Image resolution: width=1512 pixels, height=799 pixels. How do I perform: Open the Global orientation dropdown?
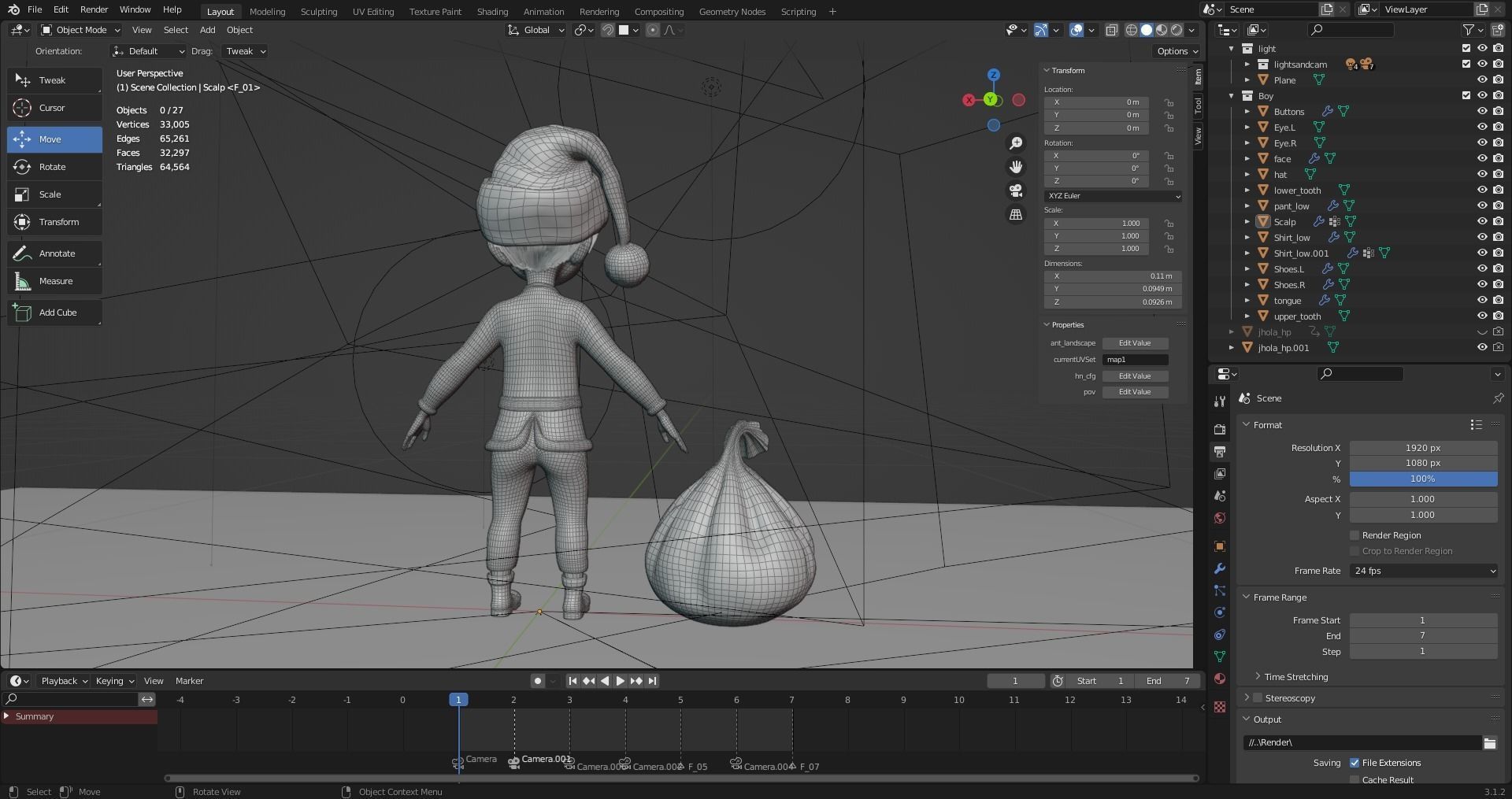coord(536,30)
